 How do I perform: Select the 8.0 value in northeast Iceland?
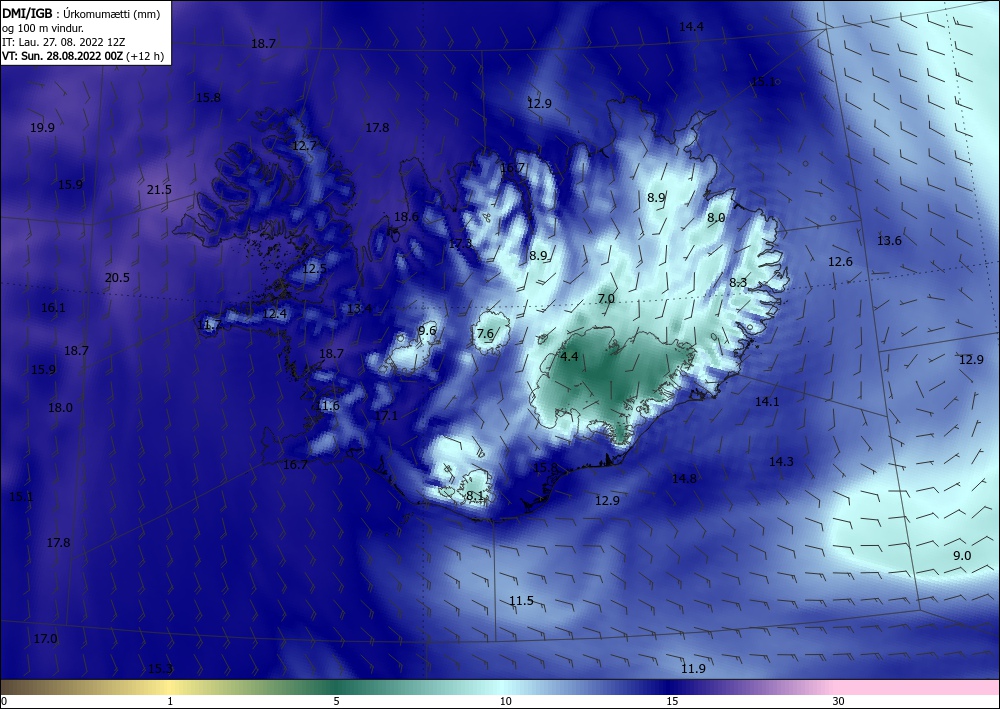click(716, 217)
